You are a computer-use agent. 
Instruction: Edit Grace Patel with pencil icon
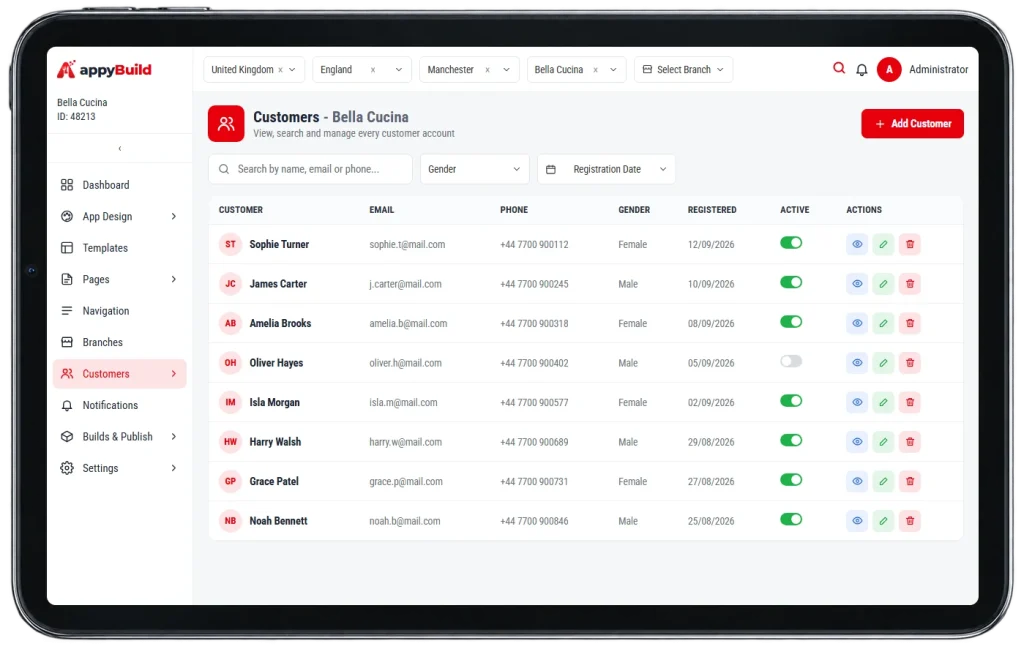click(x=883, y=481)
